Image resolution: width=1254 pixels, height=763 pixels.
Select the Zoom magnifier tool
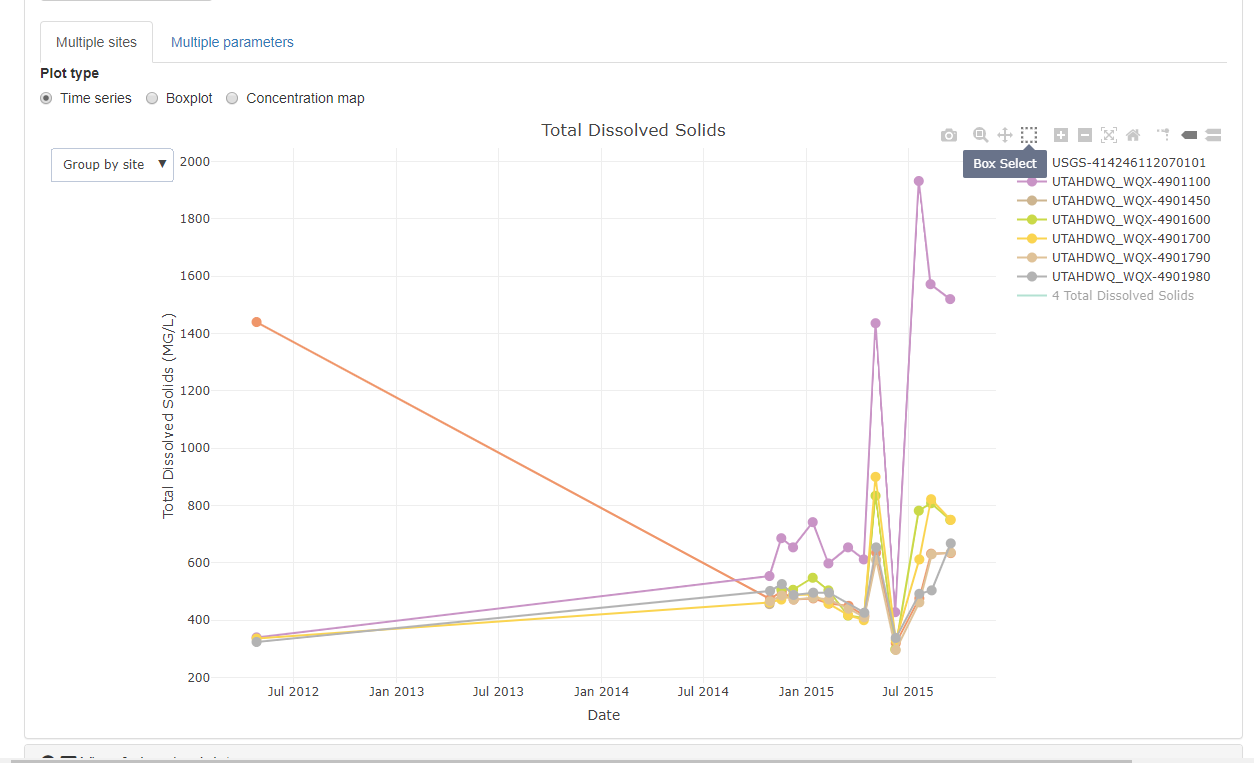[x=981, y=135]
